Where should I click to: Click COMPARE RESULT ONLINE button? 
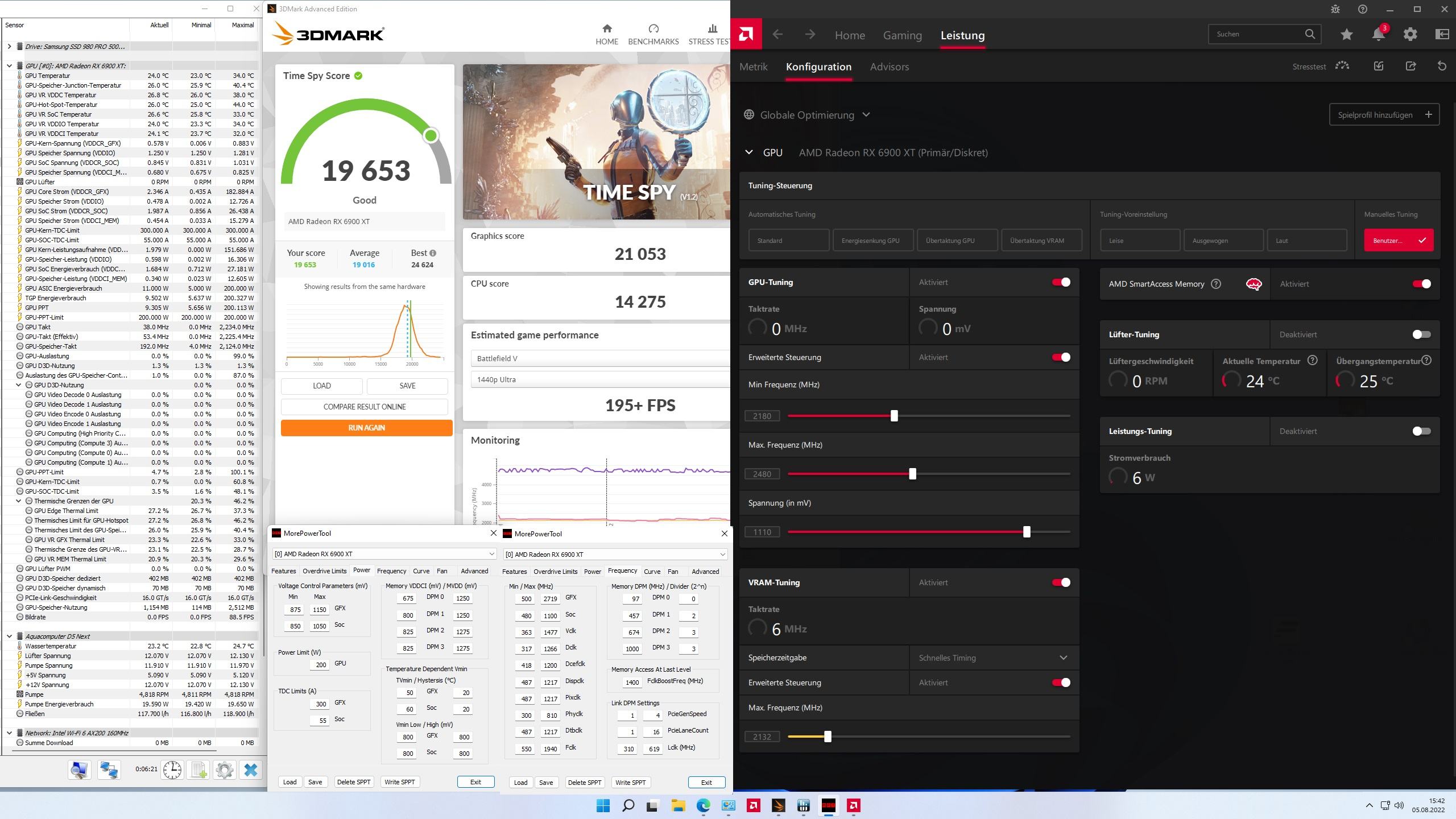tap(365, 407)
